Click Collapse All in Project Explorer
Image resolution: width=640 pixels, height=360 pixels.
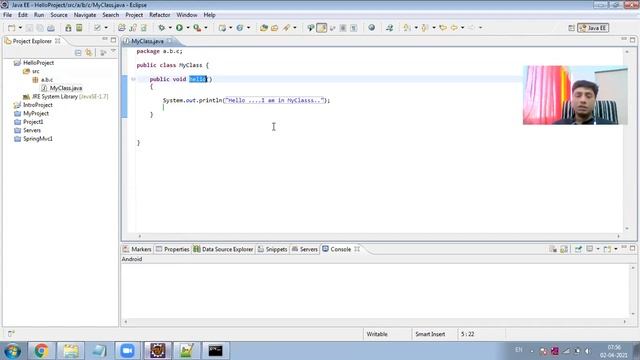[x=78, y=53]
